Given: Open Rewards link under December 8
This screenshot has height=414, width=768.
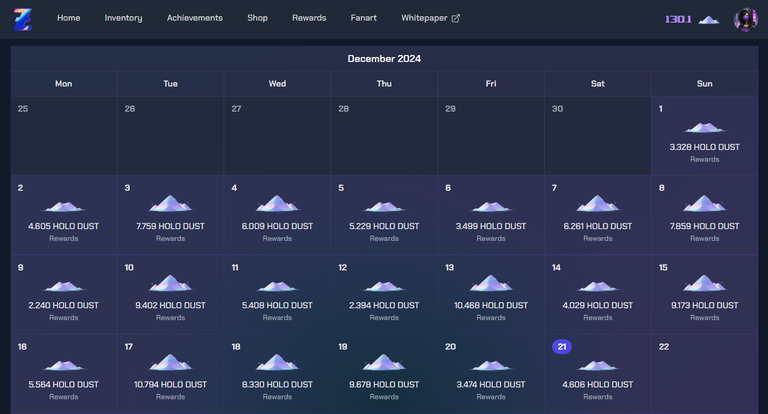Looking at the screenshot, I should point(704,239).
